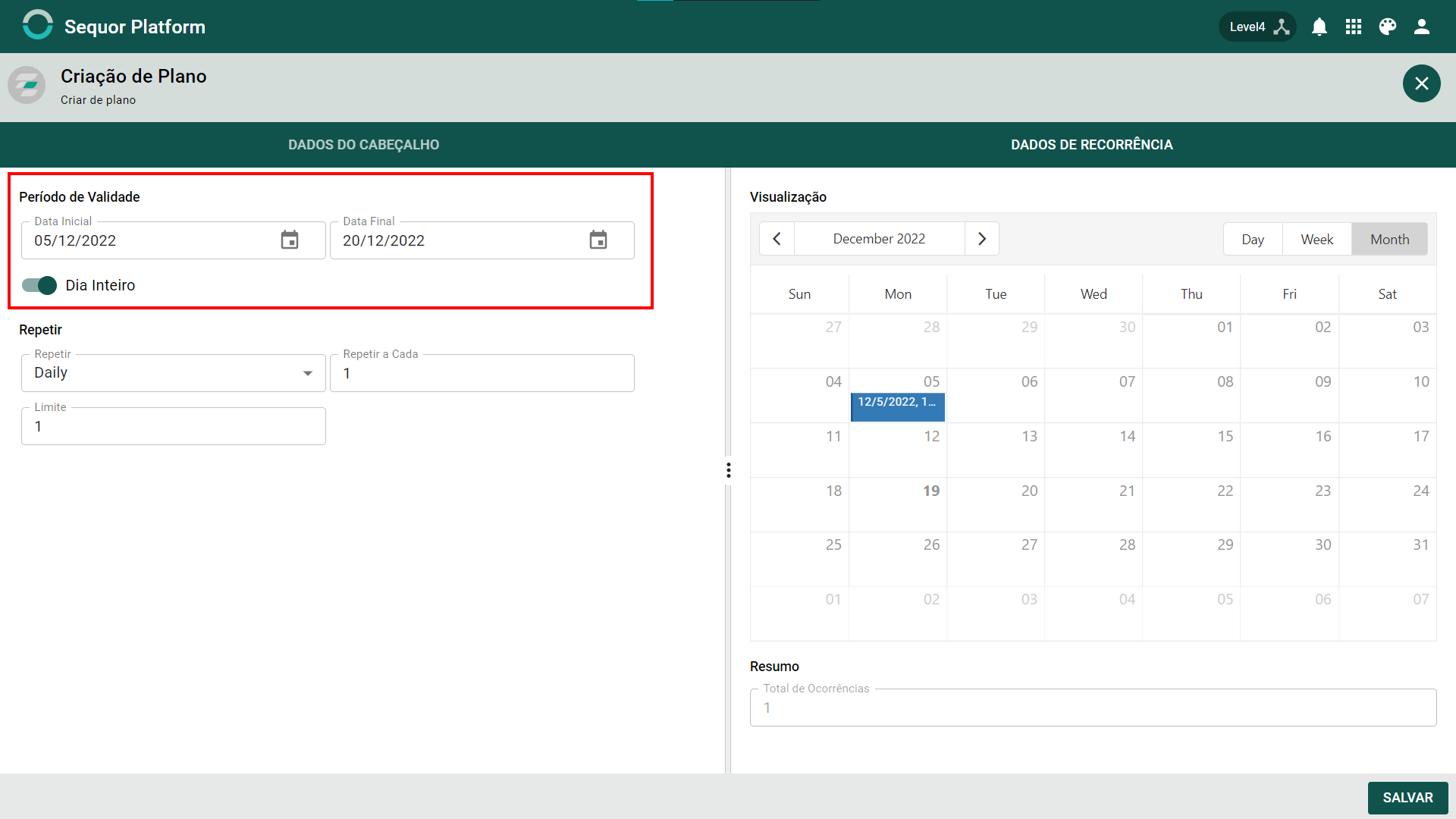Click the Data Final date field
Screen dimensions: 1456x819
click(482, 240)
